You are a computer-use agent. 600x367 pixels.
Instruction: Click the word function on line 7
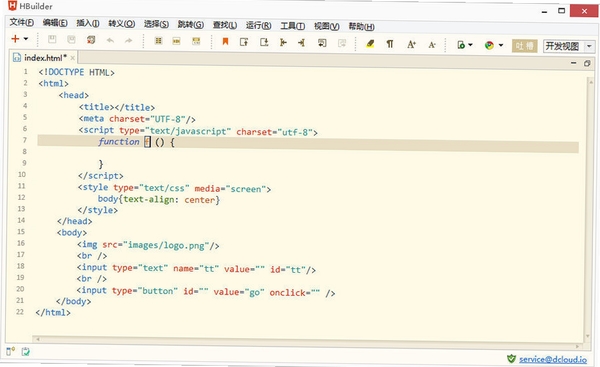pos(119,142)
